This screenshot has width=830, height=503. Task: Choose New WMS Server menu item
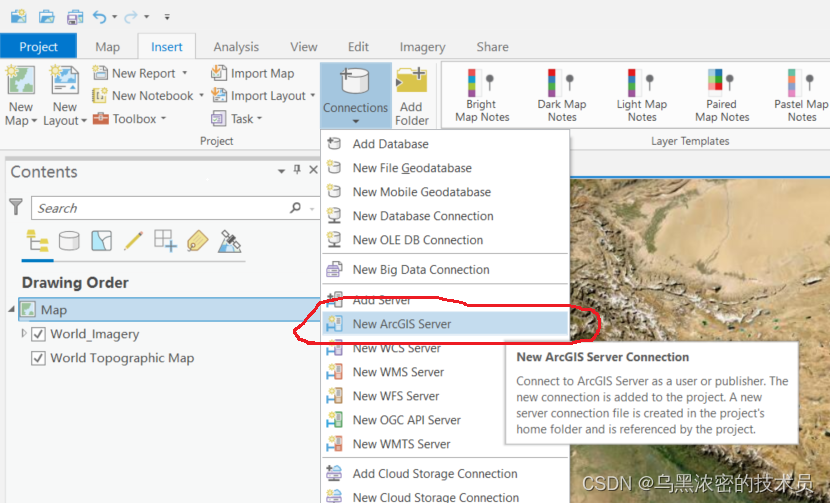click(x=413, y=372)
